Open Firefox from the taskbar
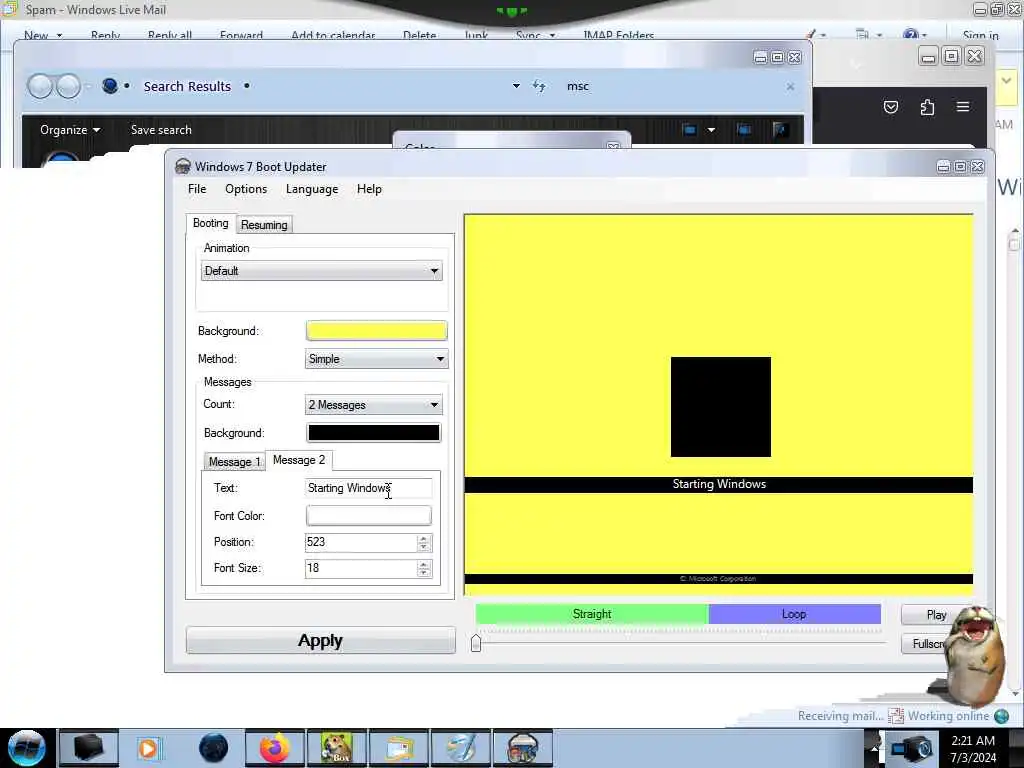The width and height of the screenshot is (1024, 768). (275, 748)
